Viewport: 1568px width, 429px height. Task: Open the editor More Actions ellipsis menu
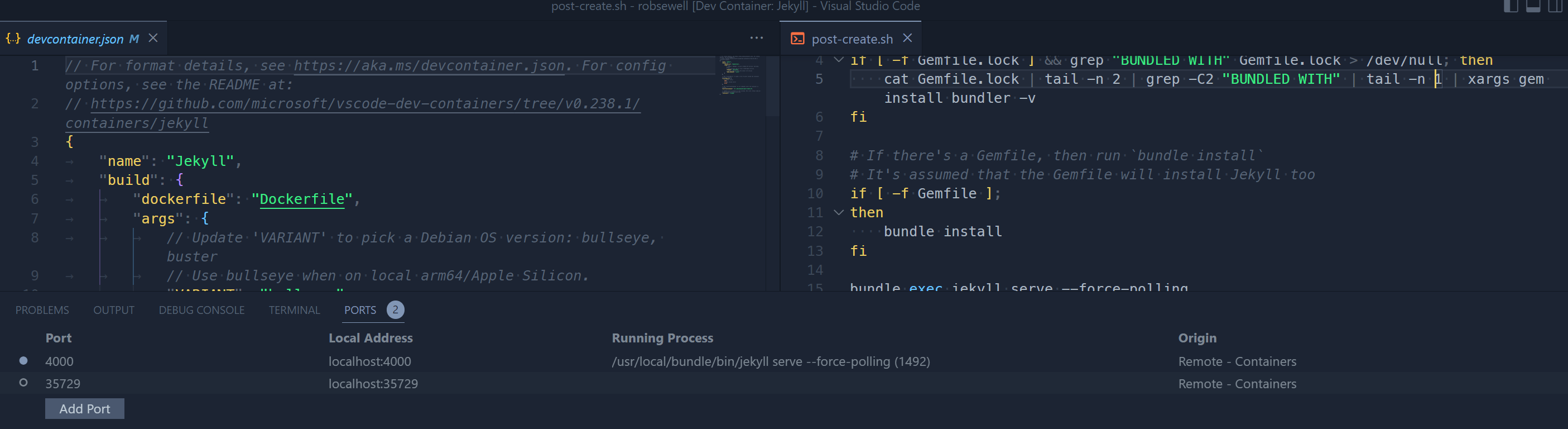(756, 38)
